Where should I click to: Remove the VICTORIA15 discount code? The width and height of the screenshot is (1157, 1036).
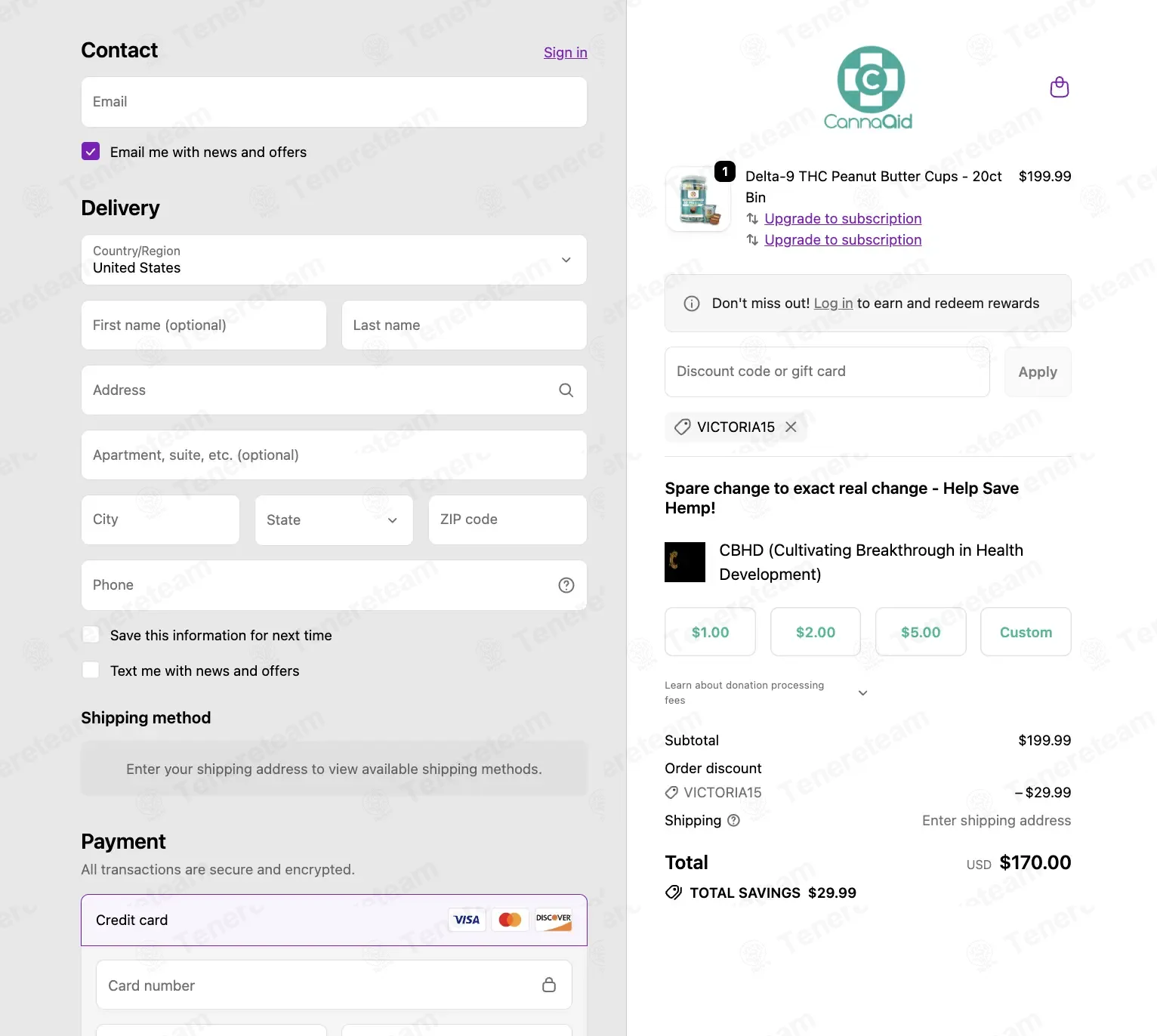click(791, 427)
